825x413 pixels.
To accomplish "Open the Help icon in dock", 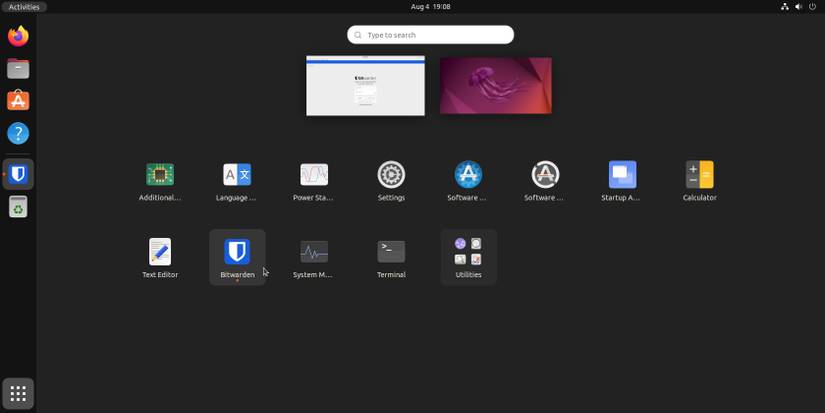I will (18, 133).
